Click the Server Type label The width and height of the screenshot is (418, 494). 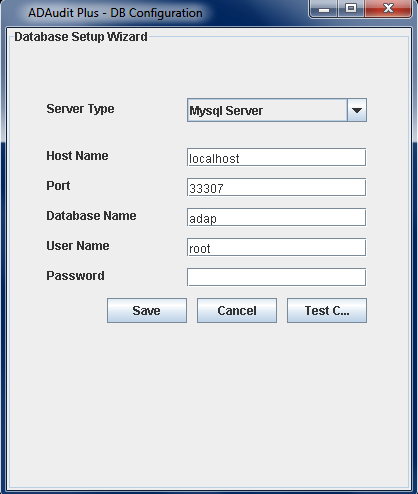pyautogui.click(x=80, y=109)
